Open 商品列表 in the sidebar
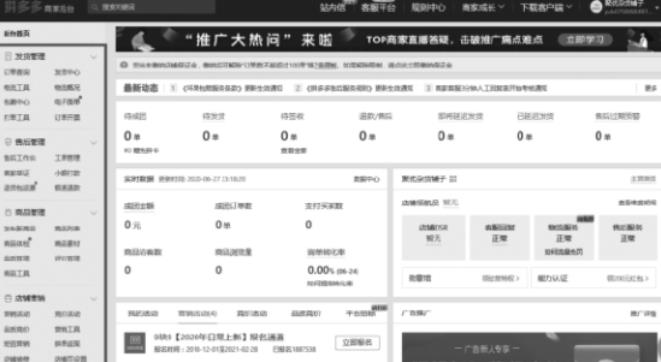Screen dimensions: 661x362 point(67,228)
